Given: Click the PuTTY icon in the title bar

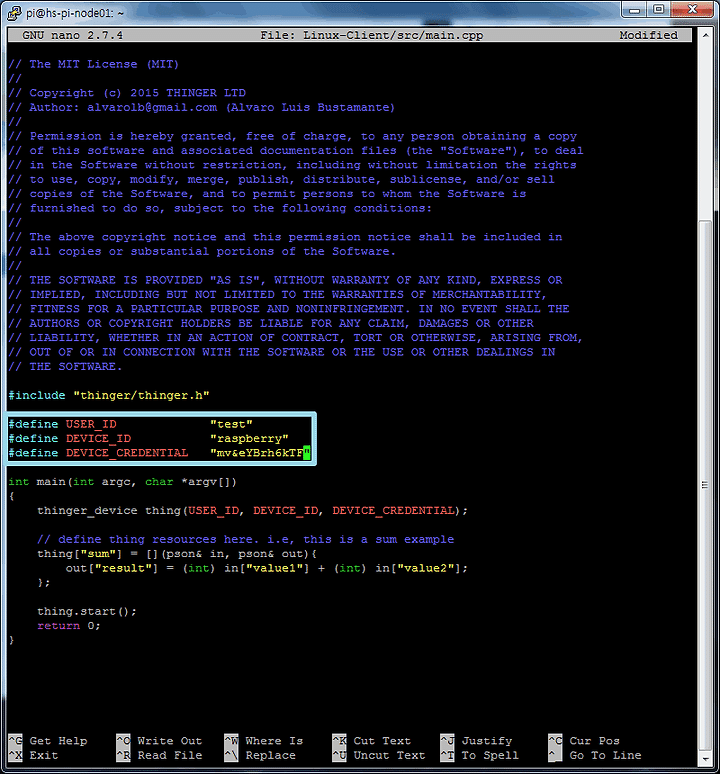Looking at the screenshot, I should [x=14, y=13].
